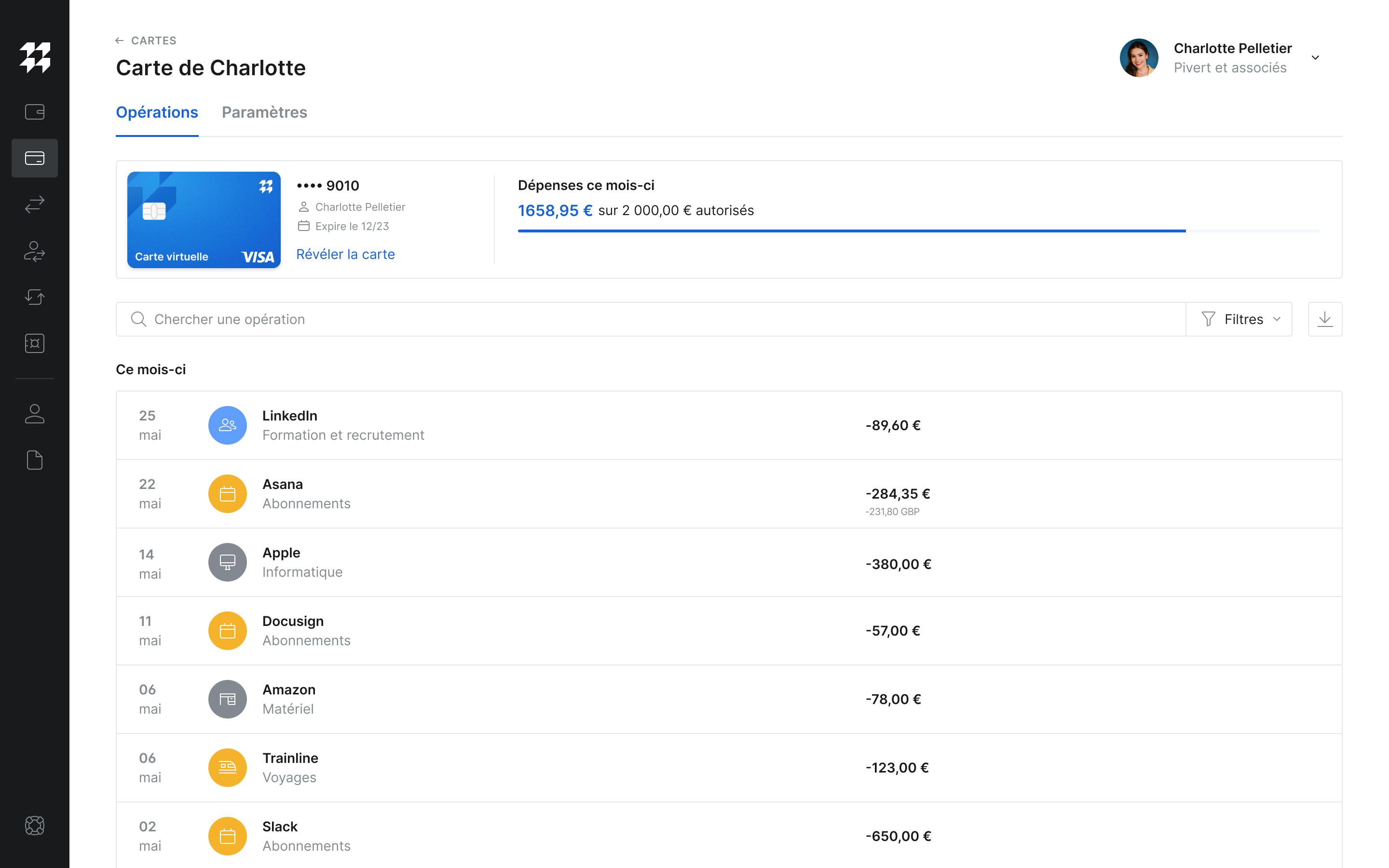This screenshot has height=868, width=1389.
Task: Open the help lifebuoy icon
Action: (34, 826)
